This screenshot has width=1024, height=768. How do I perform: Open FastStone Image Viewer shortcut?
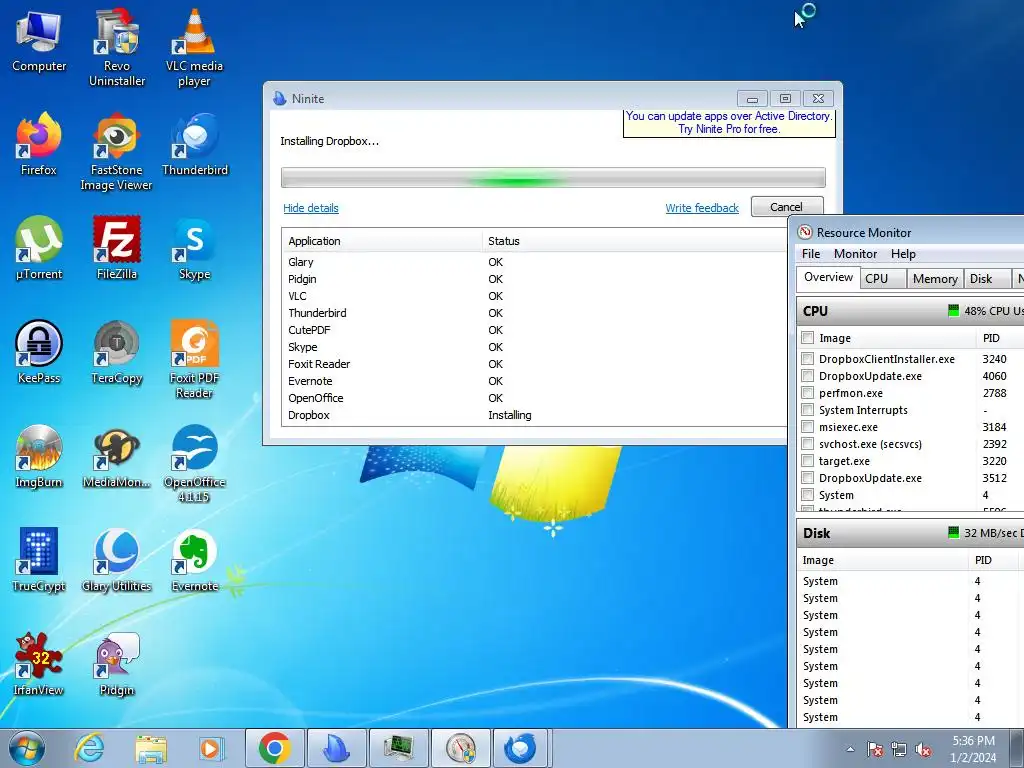click(117, 153)
